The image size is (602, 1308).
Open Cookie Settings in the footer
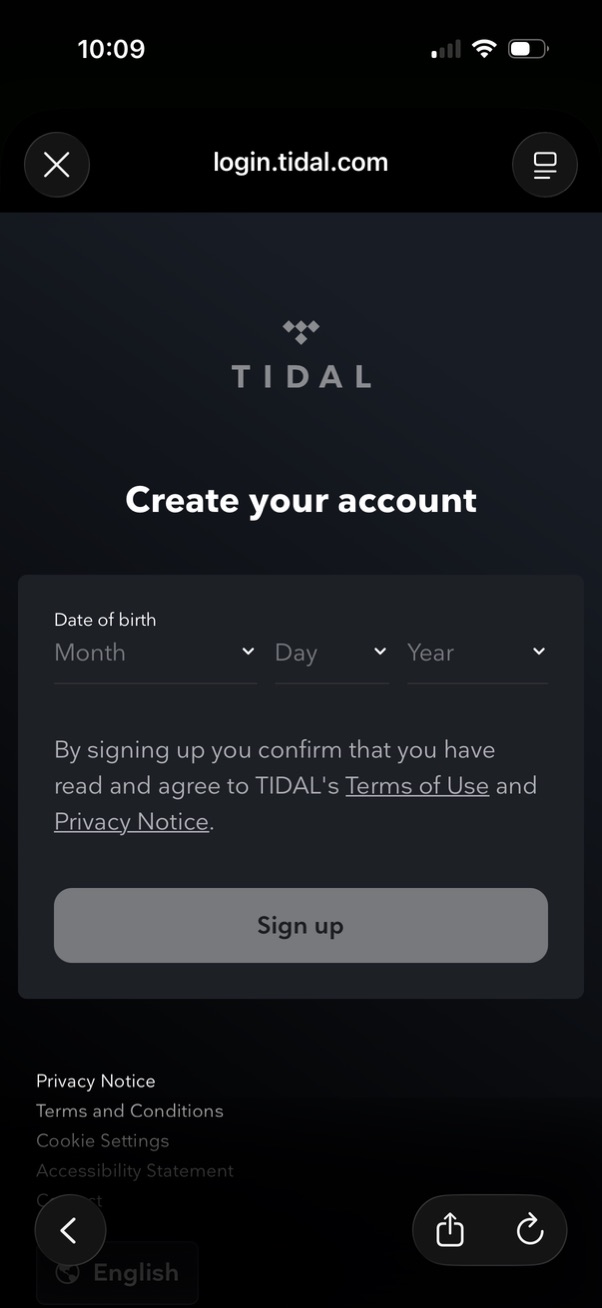click(103, 1141)
